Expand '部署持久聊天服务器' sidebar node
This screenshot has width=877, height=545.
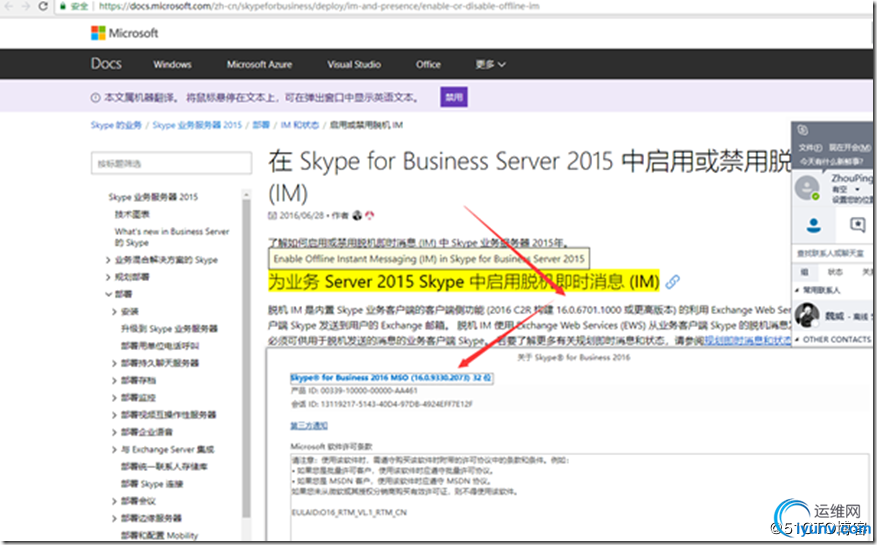114,363
